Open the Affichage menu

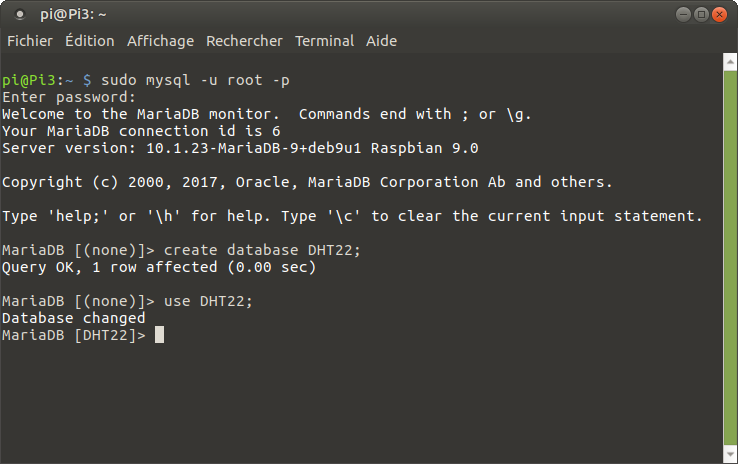(160, 41)
